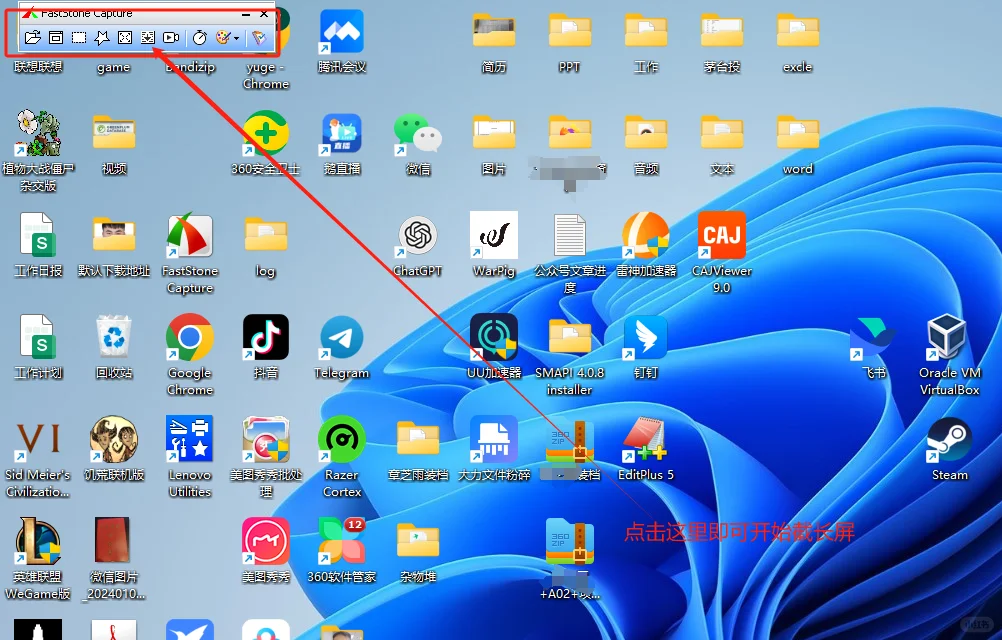Open the FastStone screen recorder
Image resolution: width=1002 pixels, height=640 pixels.
(x=171, y=38)
